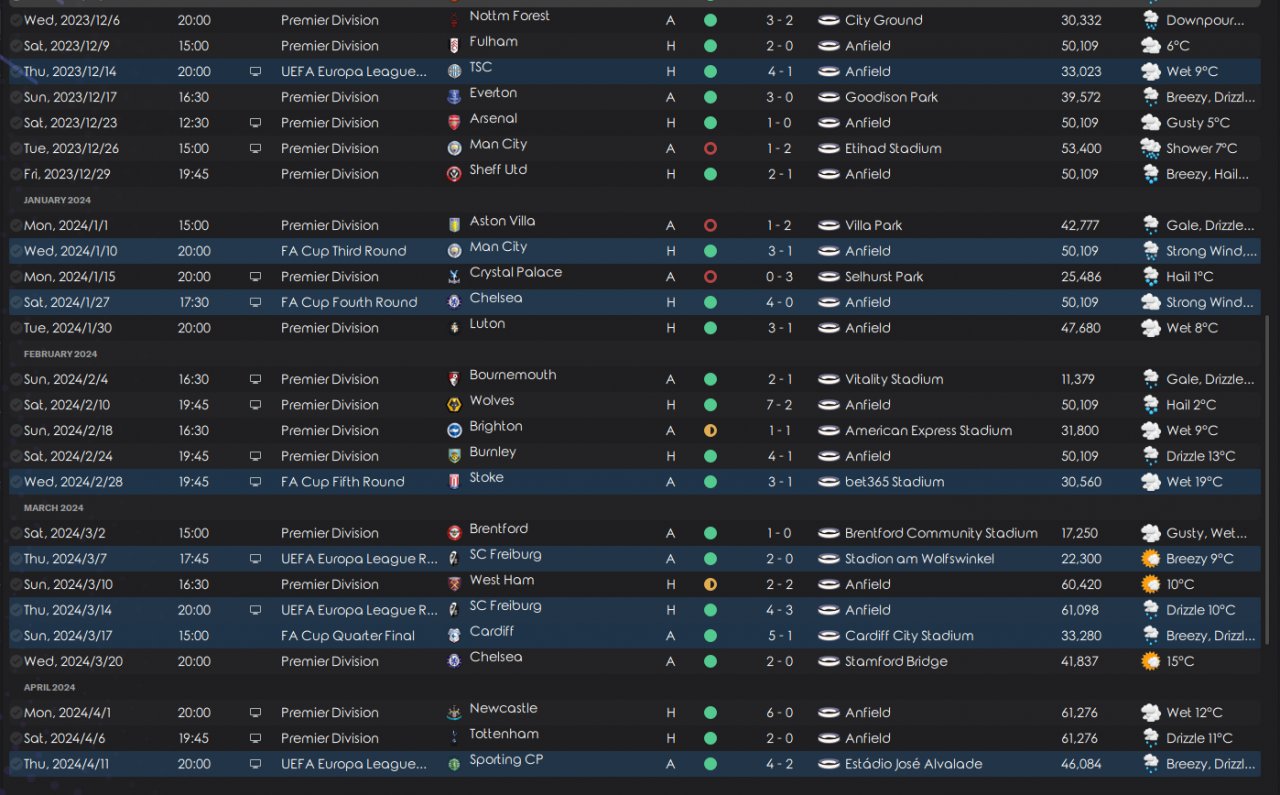Click the sunny weather icon on the West Ham row
This screenshot has width=1280, height=795.
pyautogui.click(x=1151, y=584)
